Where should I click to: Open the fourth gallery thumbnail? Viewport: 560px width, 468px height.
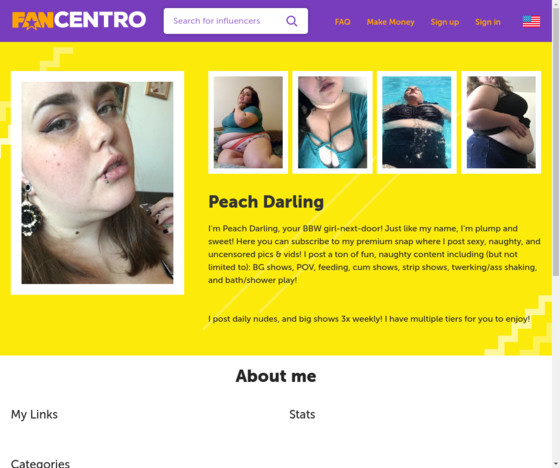(501, 122)
